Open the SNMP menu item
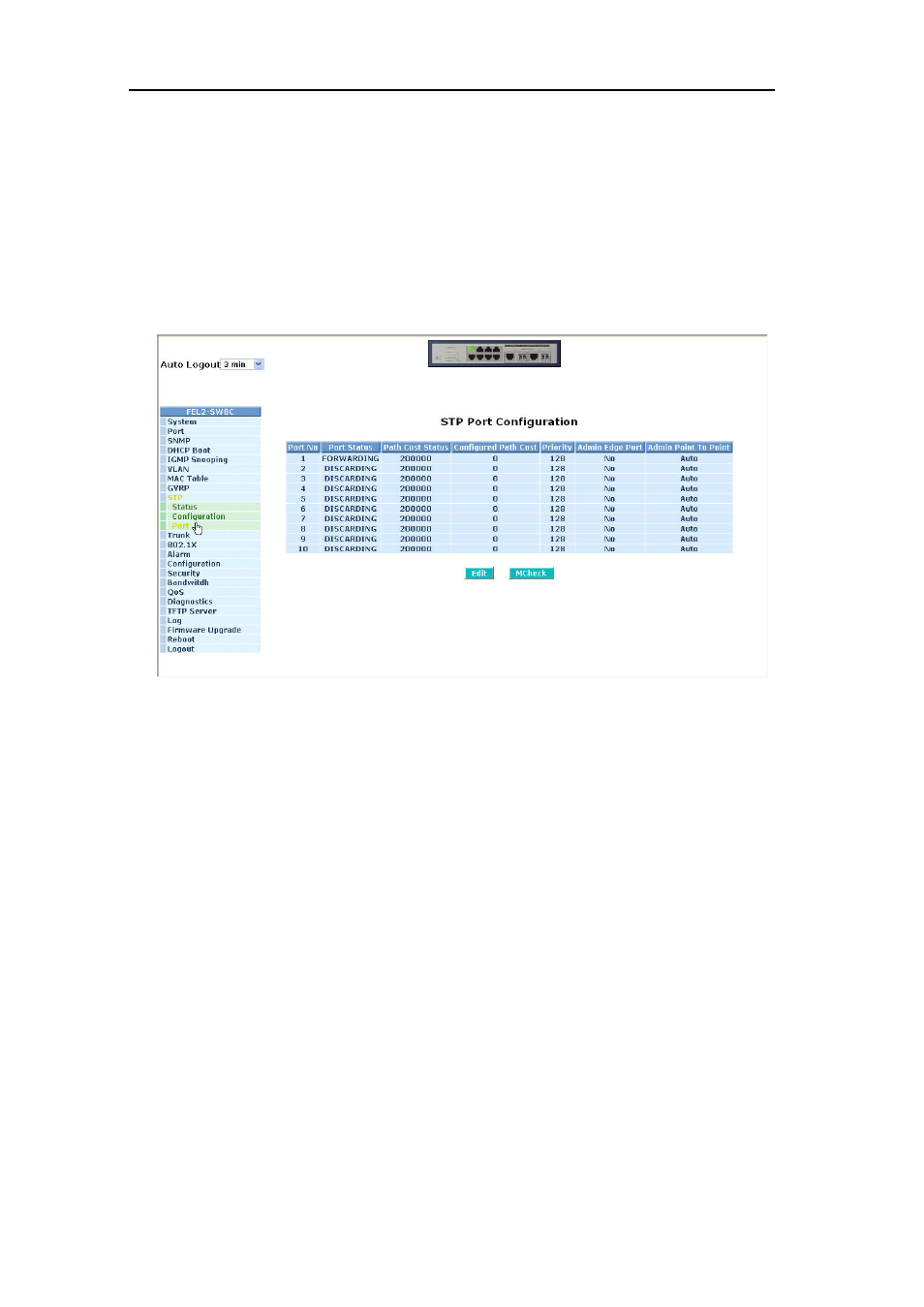Viewport: 924px width, 1307px height. pos(178,441)
